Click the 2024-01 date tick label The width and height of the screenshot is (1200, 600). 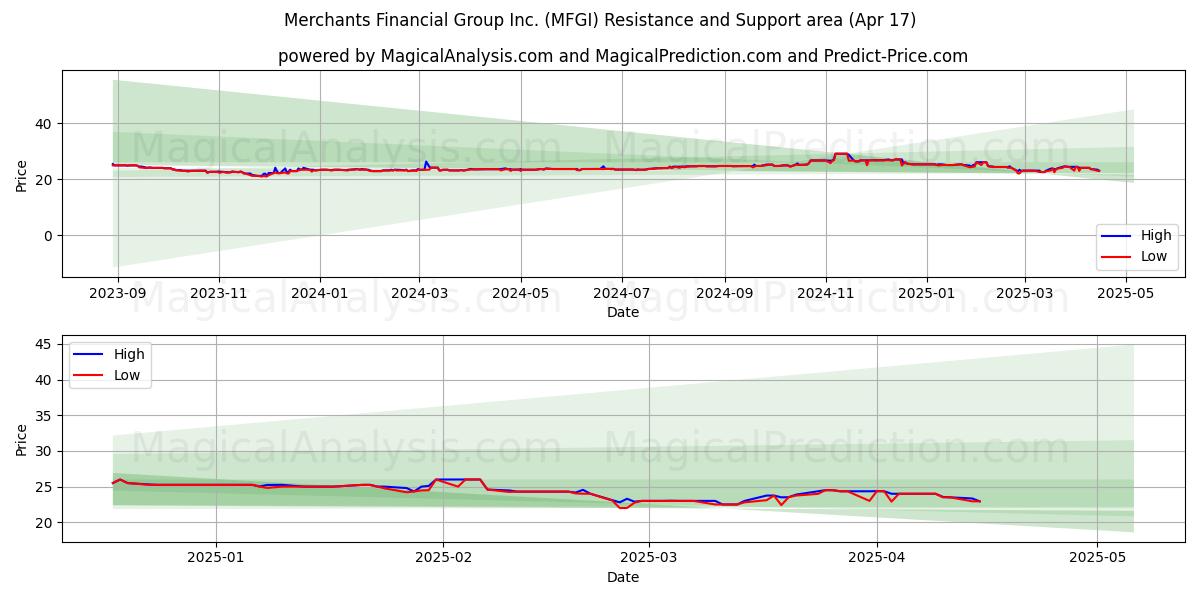pyautogui.click(x=320, y=295)
